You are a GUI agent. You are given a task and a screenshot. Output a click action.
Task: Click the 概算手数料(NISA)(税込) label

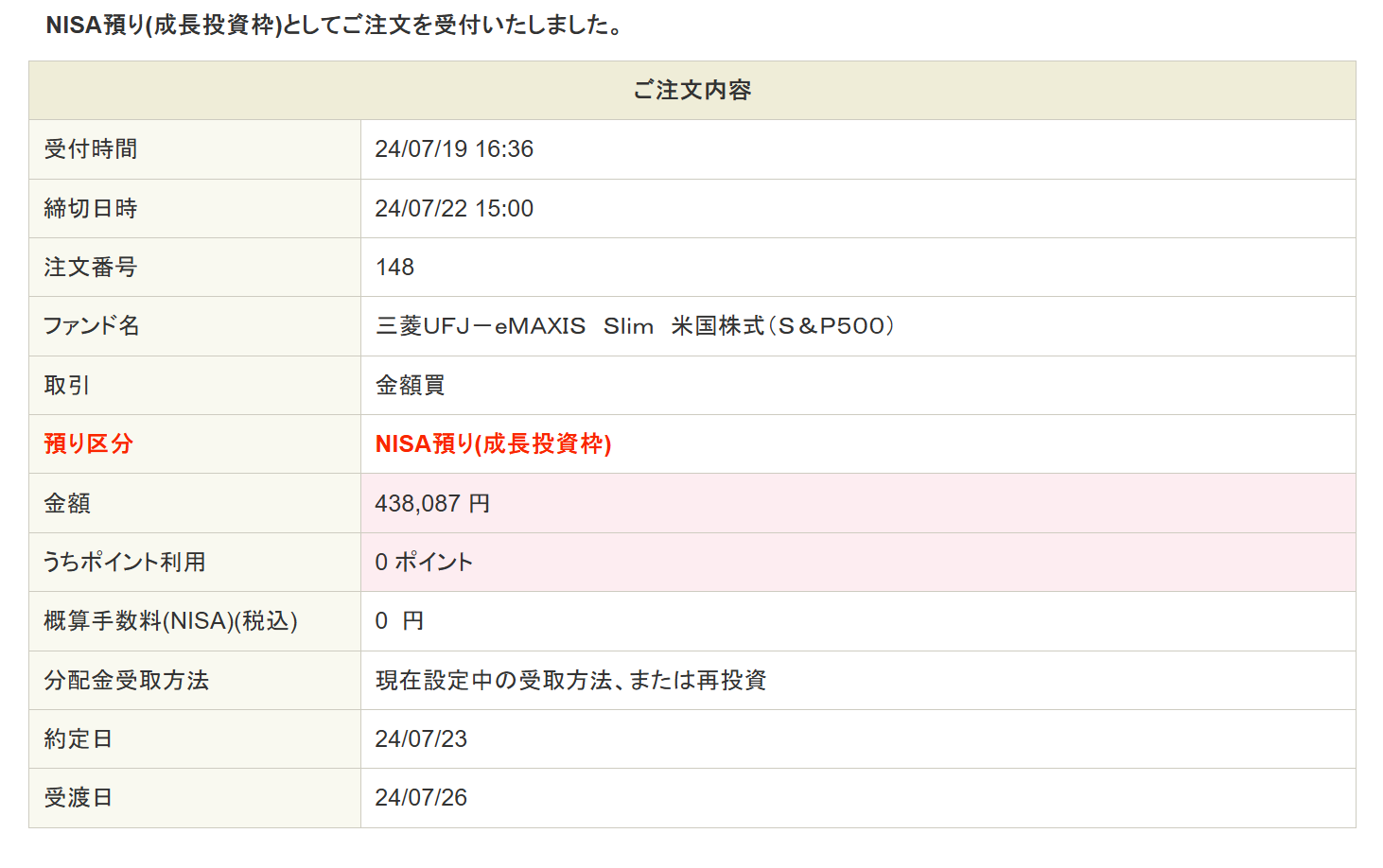click(x=170, y=621)
